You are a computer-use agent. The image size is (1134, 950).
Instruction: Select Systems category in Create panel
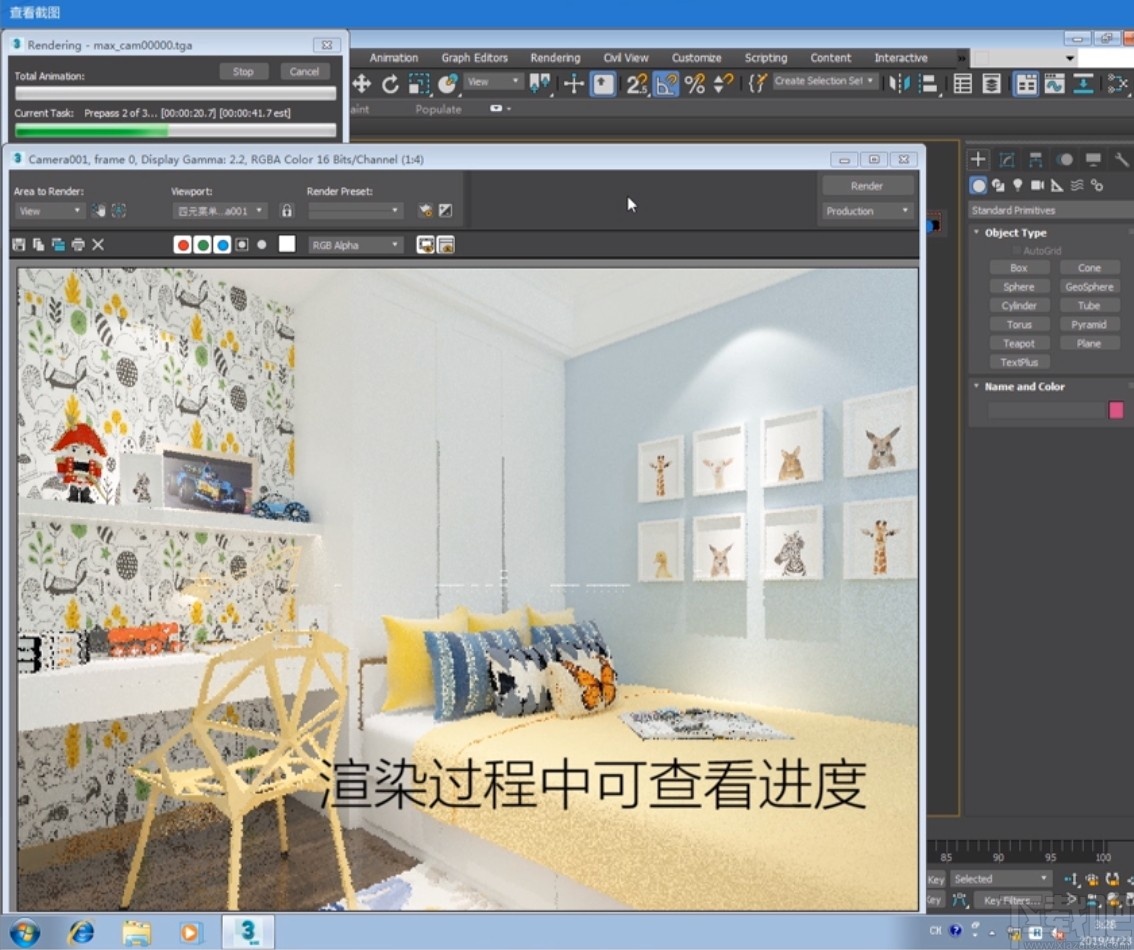coord(1097,185)
